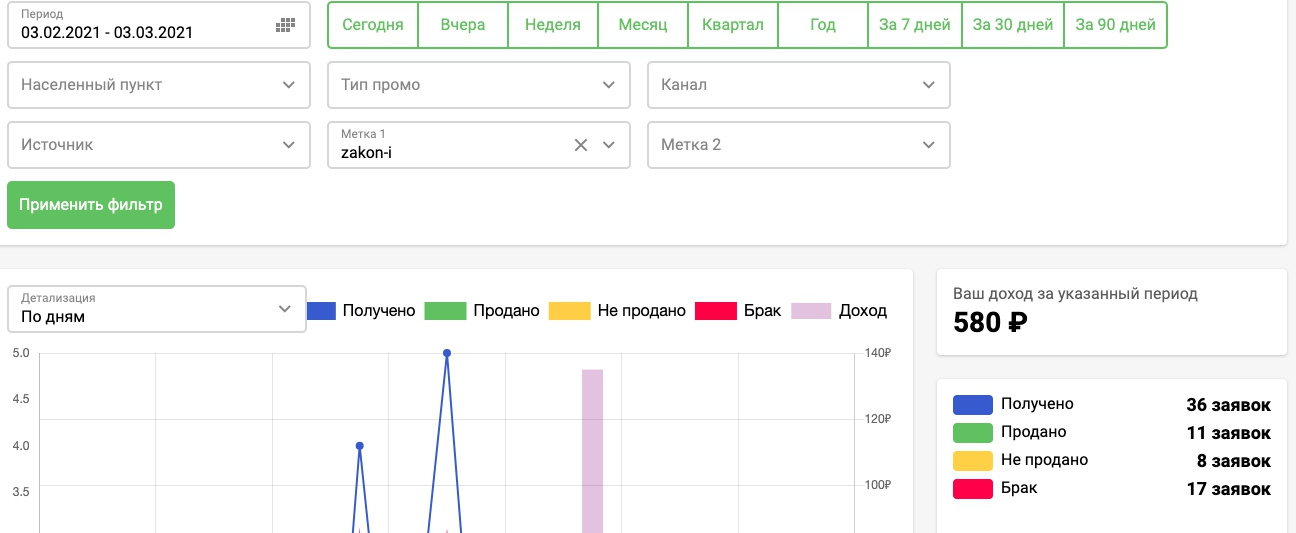The image size is (1296, 533).
Task: Clear the zakon-i tag value
Action: tap(580, 145)
